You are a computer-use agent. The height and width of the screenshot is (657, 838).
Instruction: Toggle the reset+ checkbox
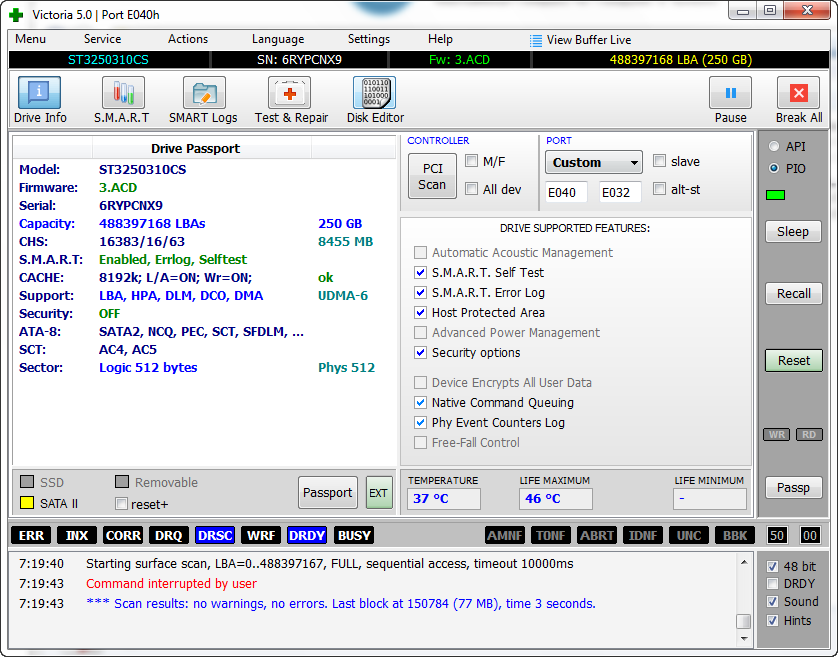pyautogui.click(x=122, y=504)
